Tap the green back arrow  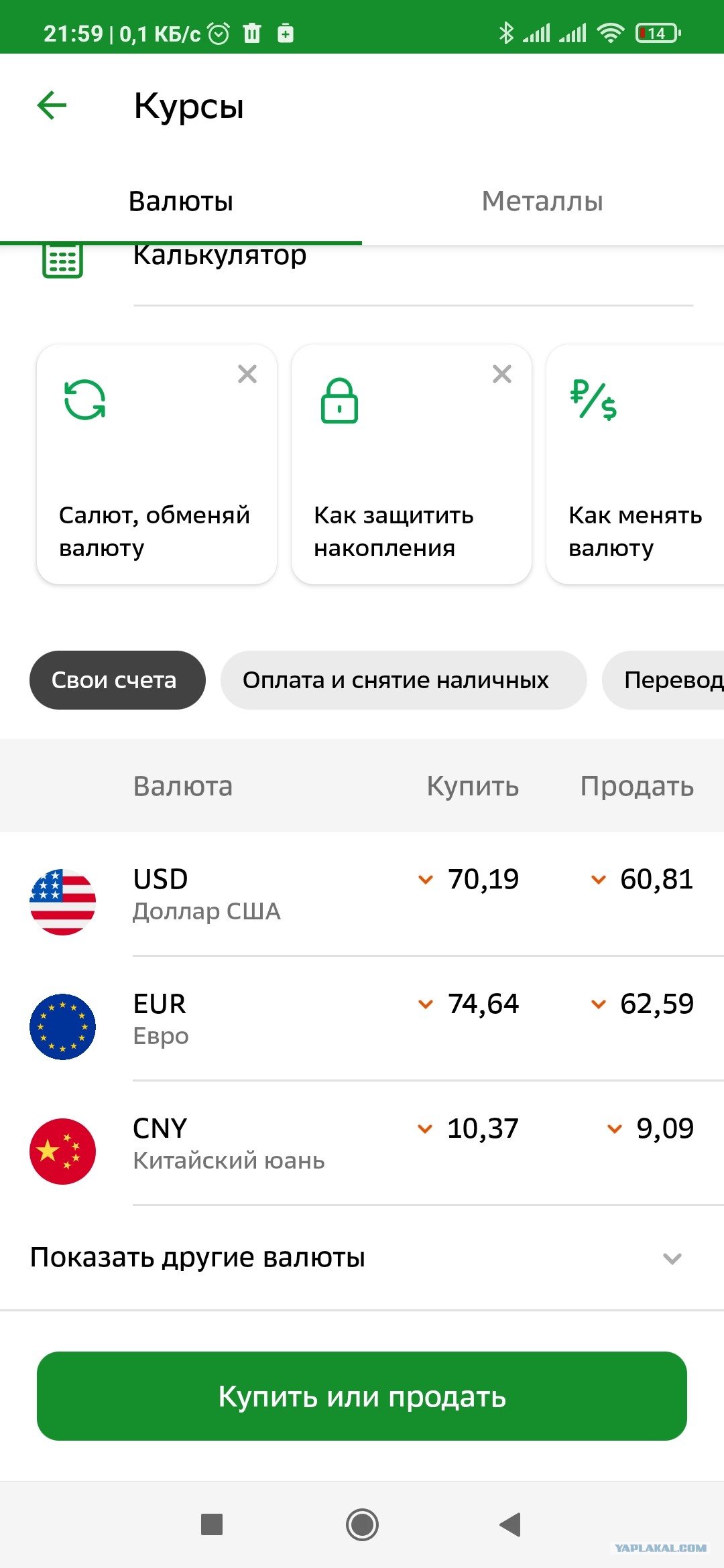click(52, 105)
